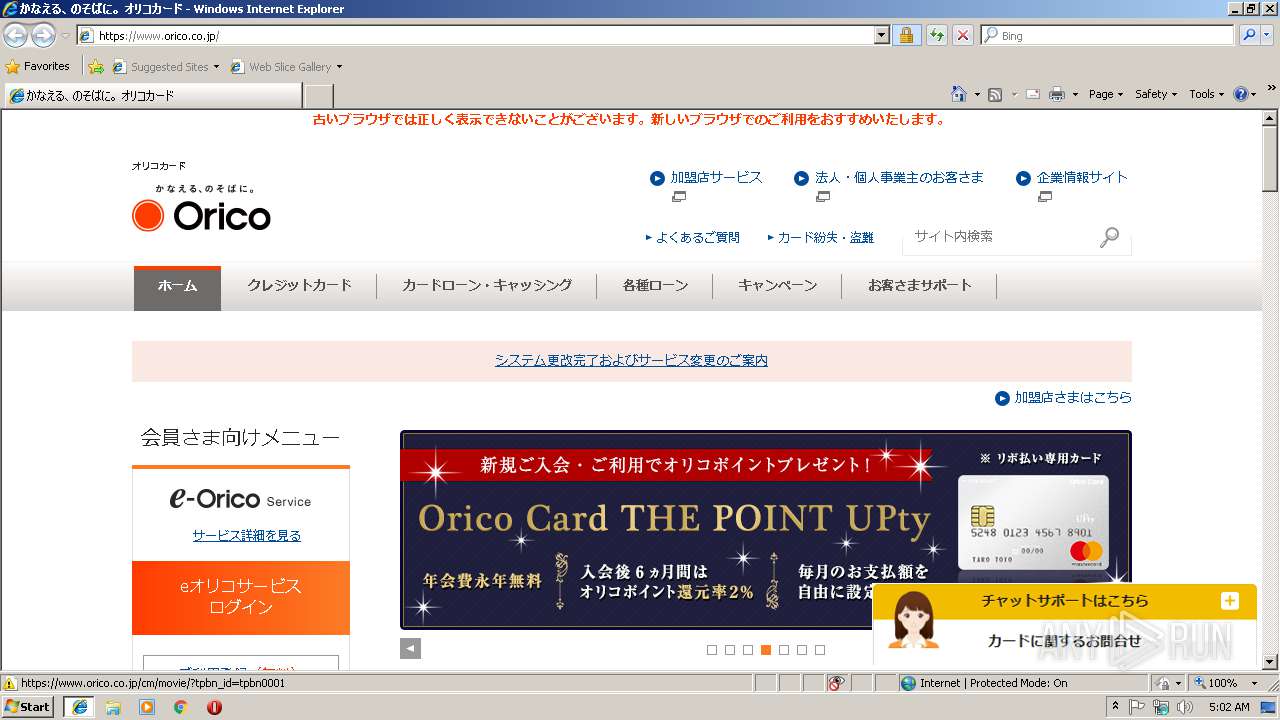Open the search provider dropdown arrow
The height and width of the screenshot is (720, 1280).
pos(1268,35)
